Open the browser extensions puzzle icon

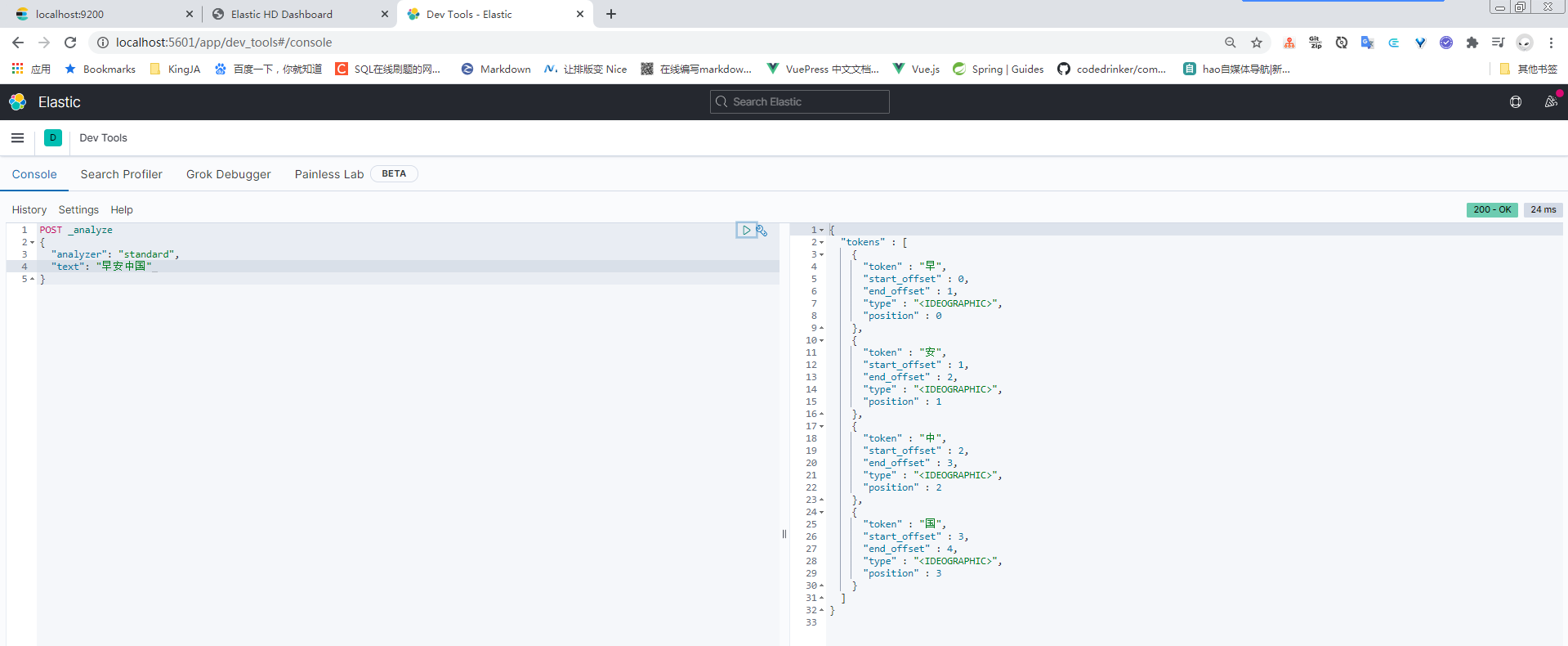tap(1472, 43)
